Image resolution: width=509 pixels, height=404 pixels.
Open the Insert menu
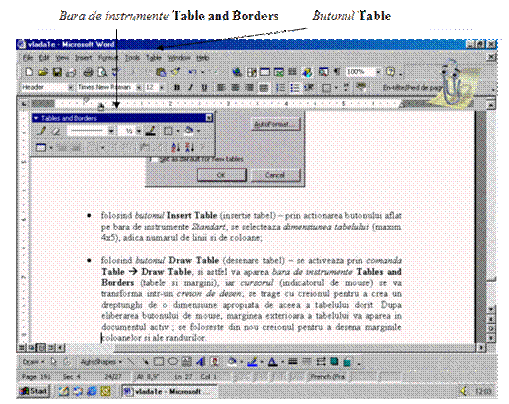click(83, 58)
